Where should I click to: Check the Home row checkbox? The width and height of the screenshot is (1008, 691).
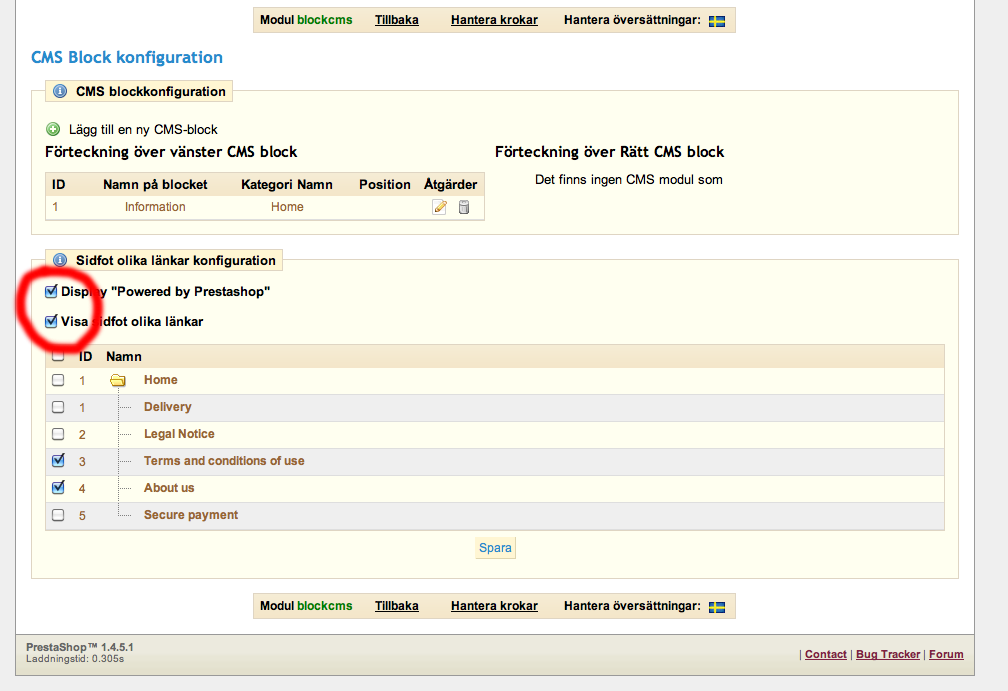pyautogui.click(x=58, y=380)
